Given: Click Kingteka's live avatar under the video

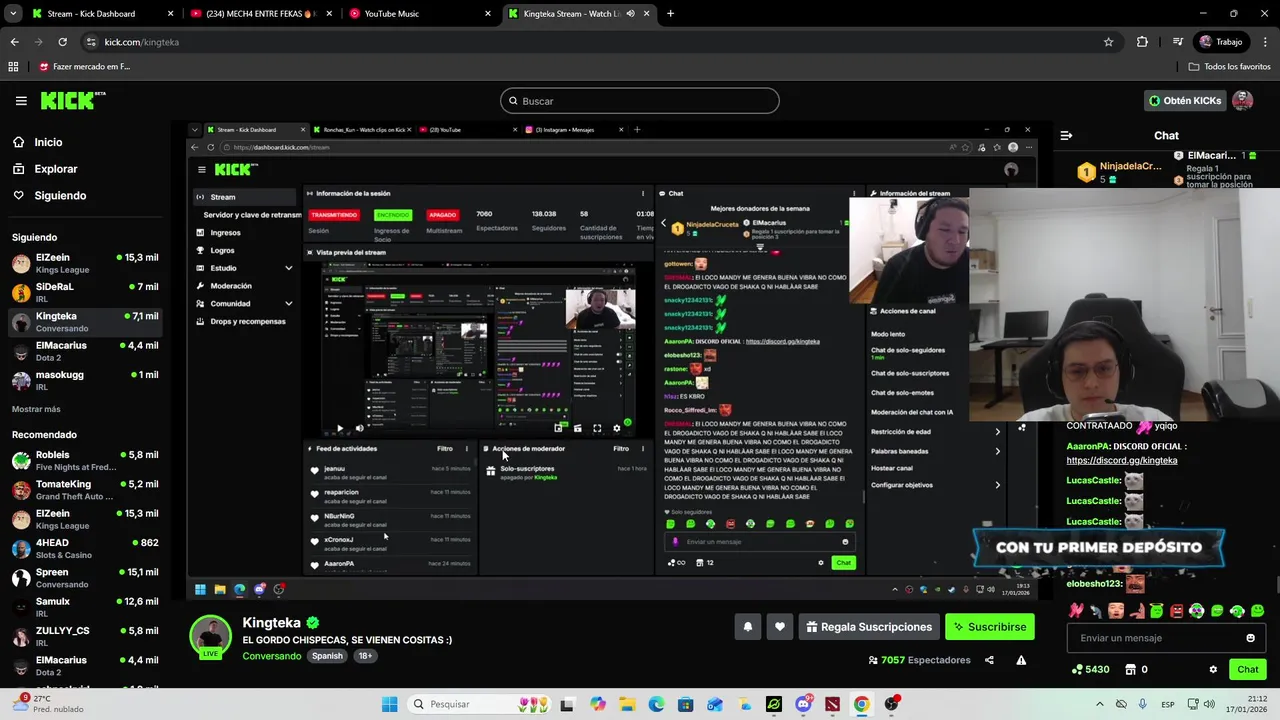Looking at the screenshot, I should tap(211, 637).
